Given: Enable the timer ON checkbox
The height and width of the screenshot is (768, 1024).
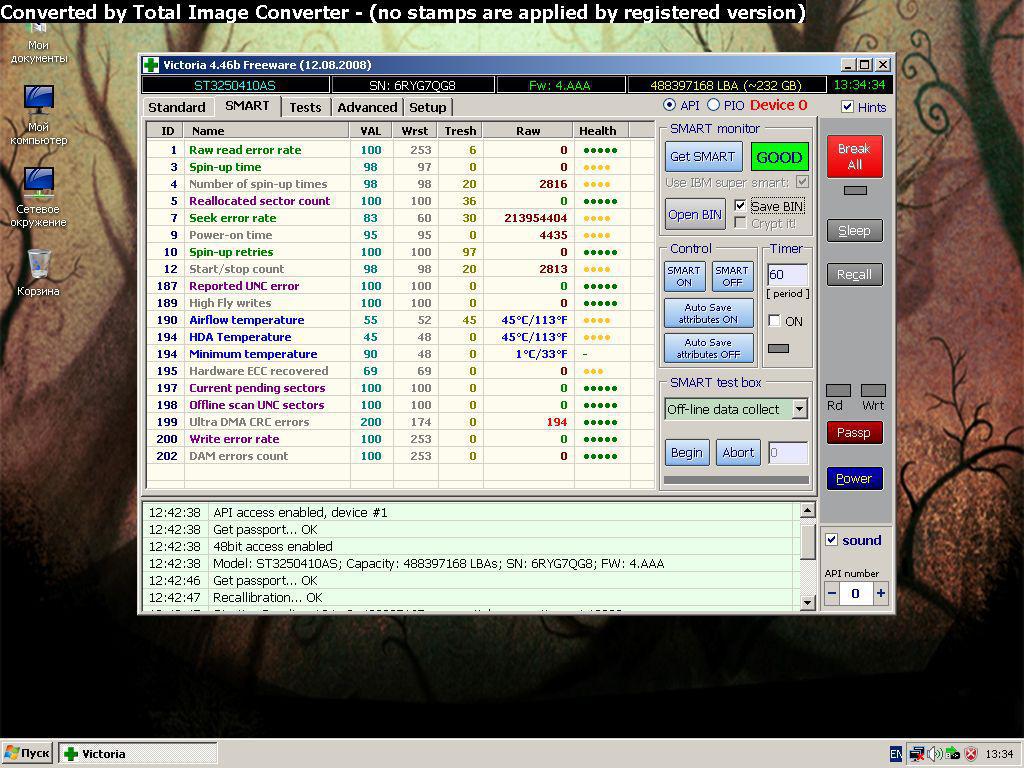Looking at the screenshot, I should tap(774, 321).
